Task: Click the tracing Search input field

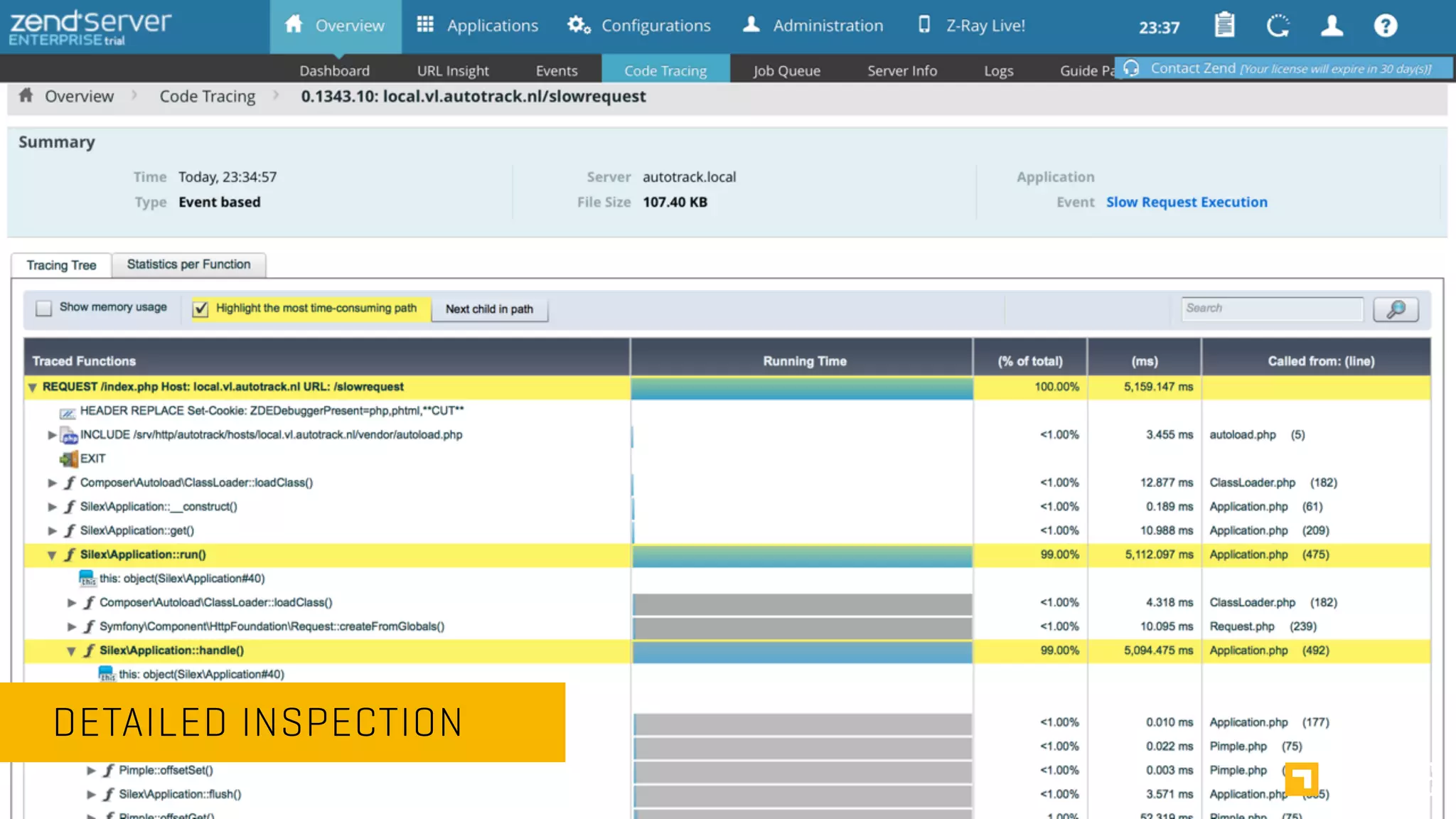Action: pyautogui.click(x=1271, y=309)
